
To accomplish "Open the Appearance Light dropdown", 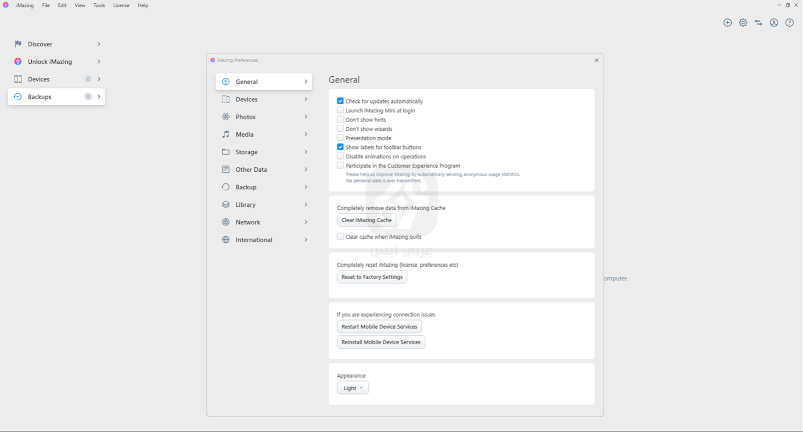I will (353, 388).
